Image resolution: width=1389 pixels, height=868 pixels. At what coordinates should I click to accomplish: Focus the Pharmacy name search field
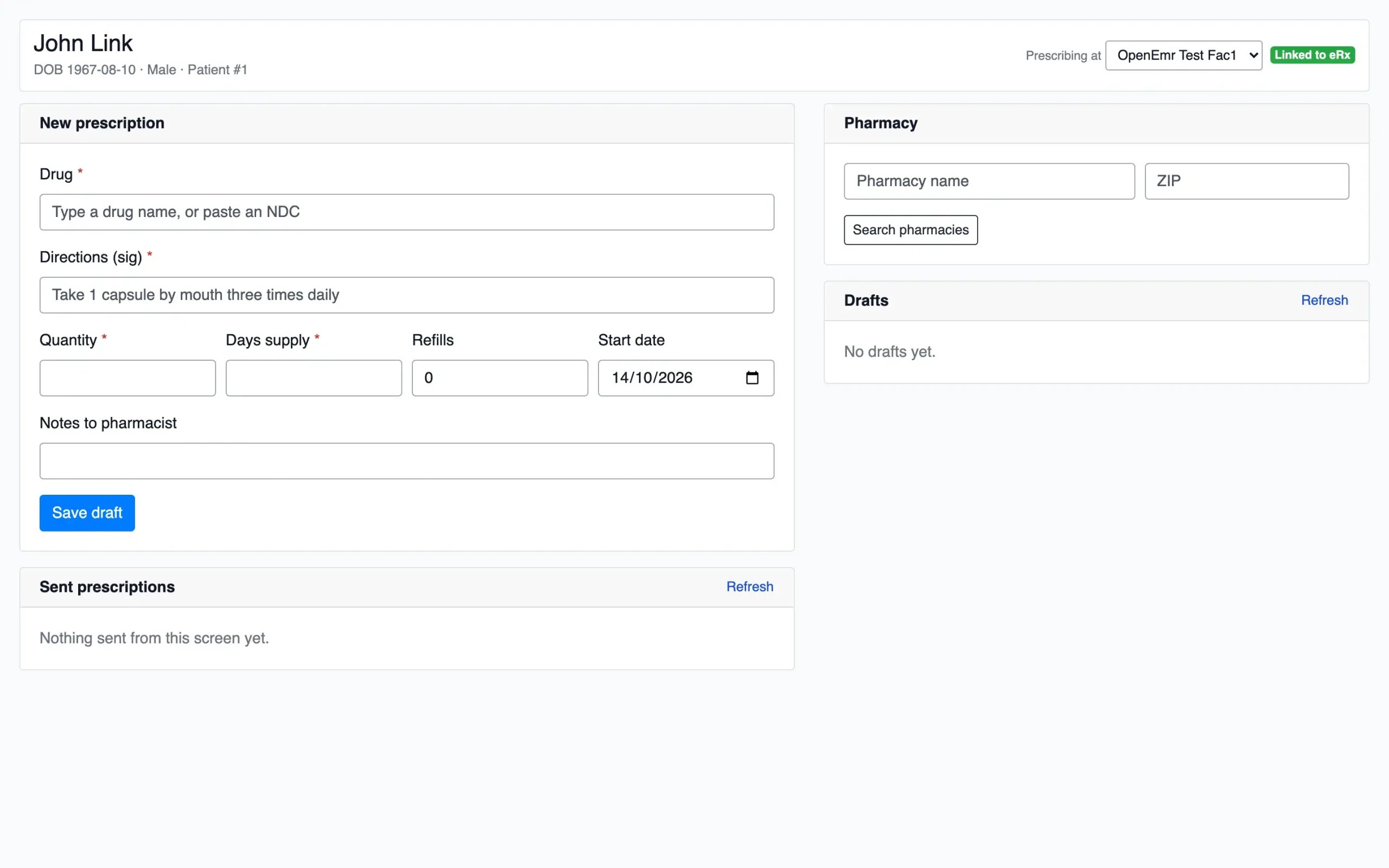989,181
